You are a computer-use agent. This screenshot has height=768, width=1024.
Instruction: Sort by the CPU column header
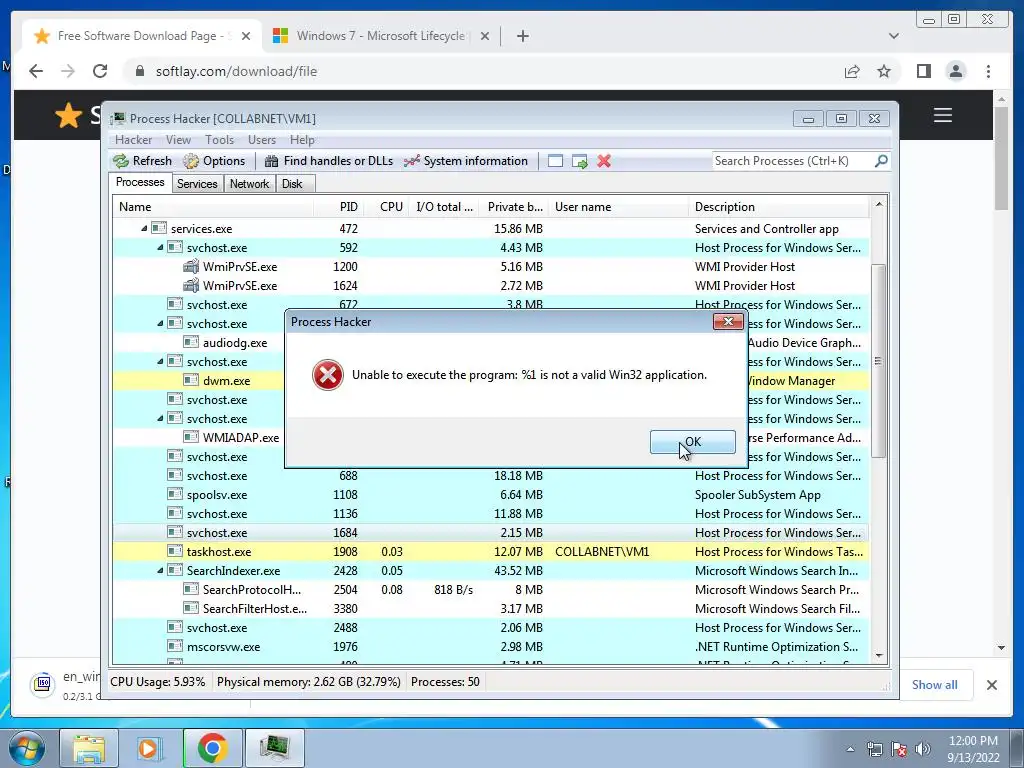pos(387,207)
